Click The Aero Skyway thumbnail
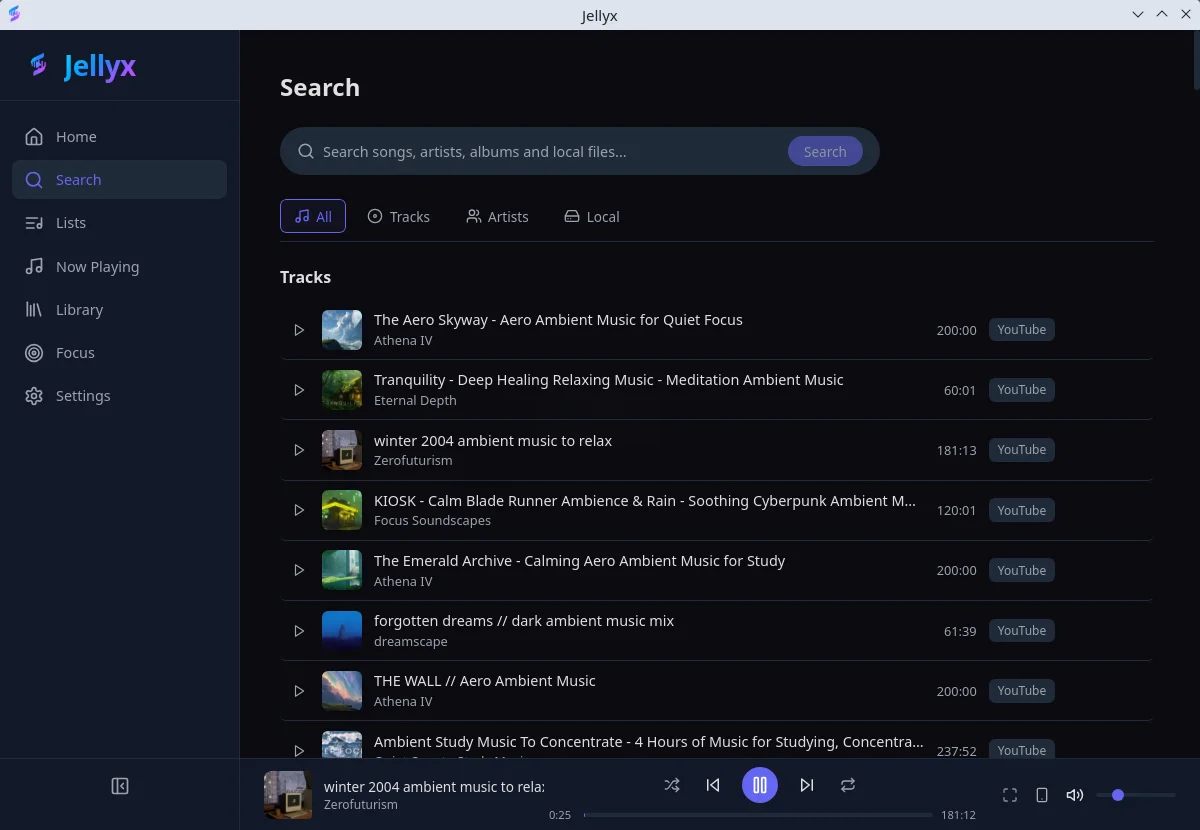Image resolution: width=1200 pixels, height=830 pixels. point(342,330)
